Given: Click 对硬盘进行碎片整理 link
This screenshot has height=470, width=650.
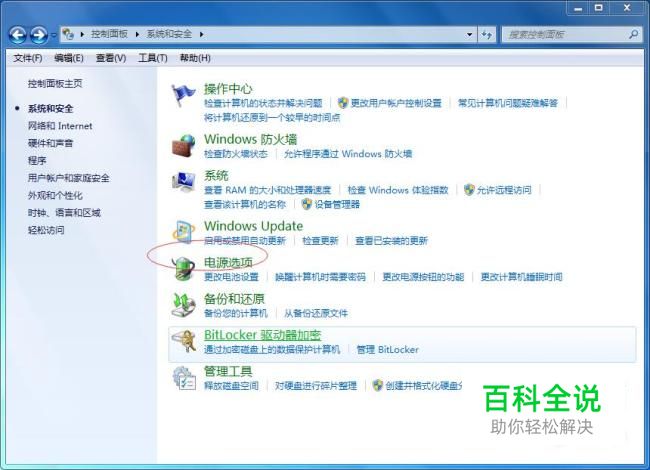Looking at the screenshot, I should coord(316,386).
